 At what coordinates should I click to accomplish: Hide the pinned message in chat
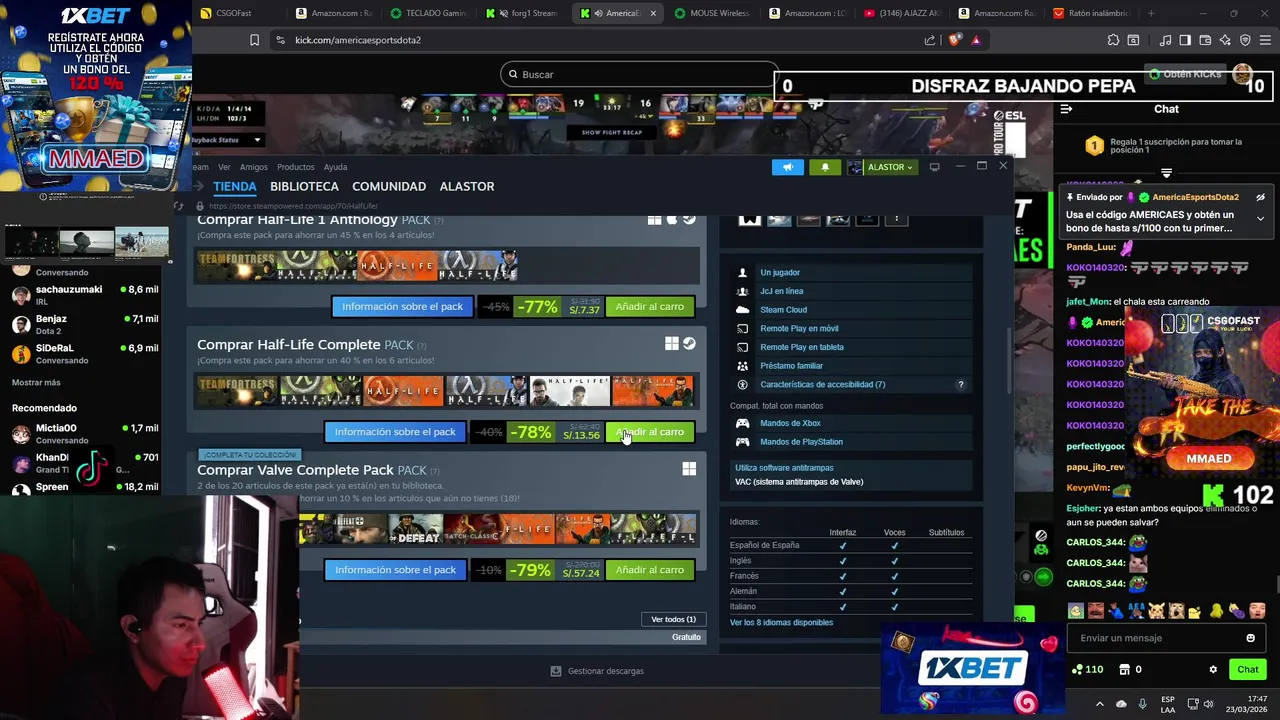click(x=1261, y=197)
